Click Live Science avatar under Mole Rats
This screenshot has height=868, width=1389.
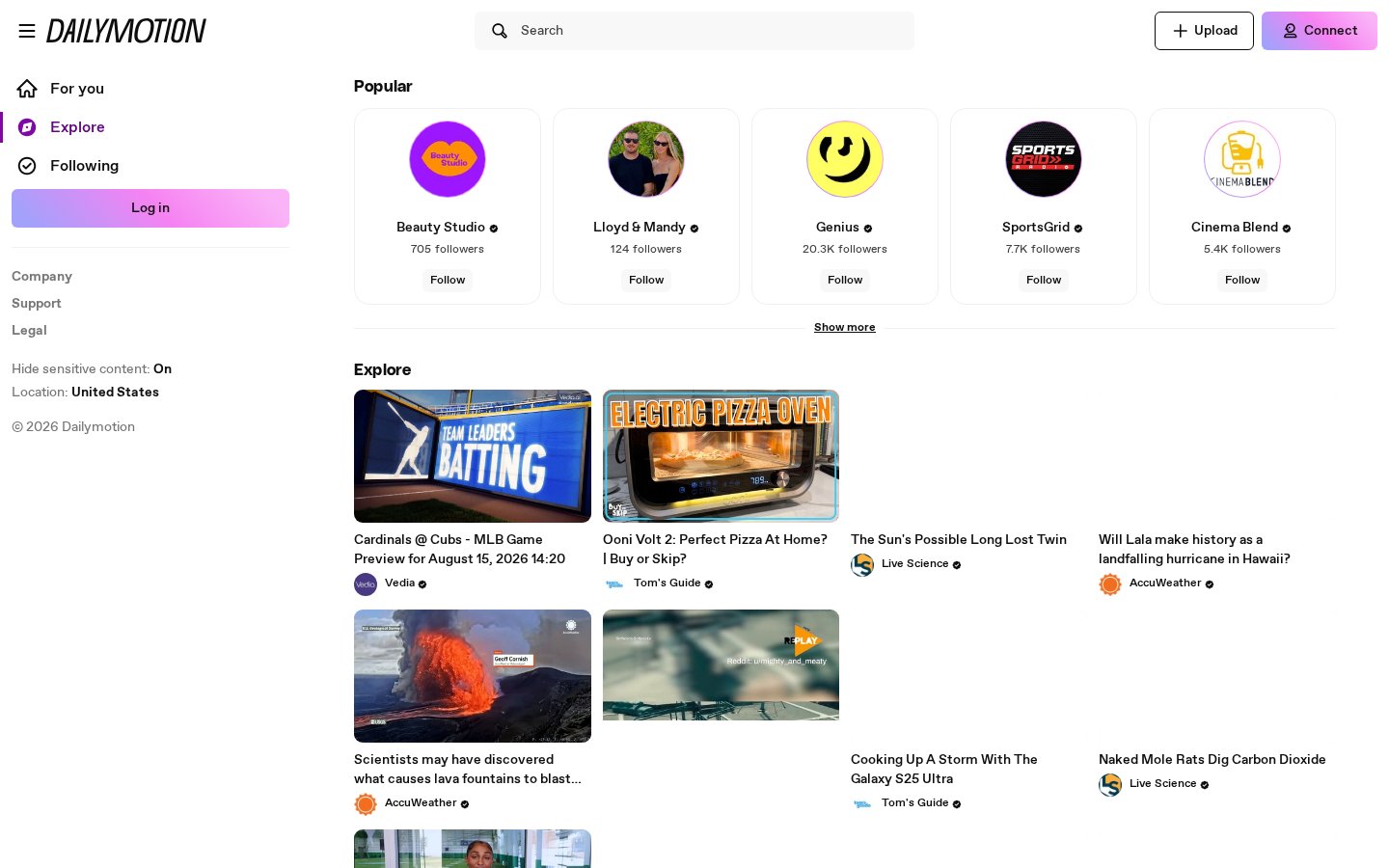pos(1110,785)
